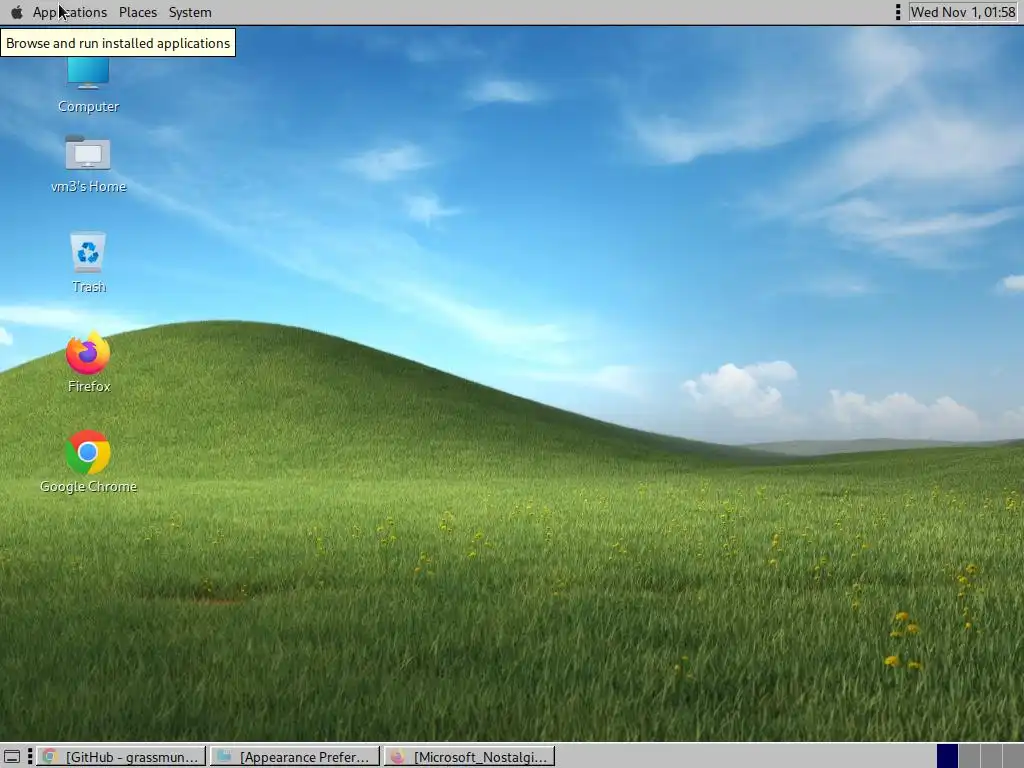
Task: Click the "Trash" label text
Action: (89, 287)
